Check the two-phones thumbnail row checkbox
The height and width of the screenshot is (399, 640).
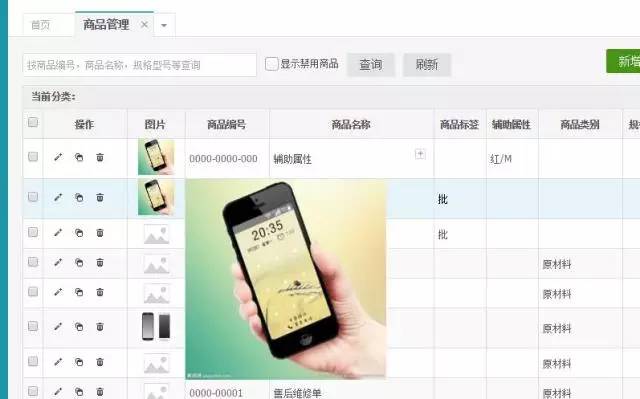point(33,326)
